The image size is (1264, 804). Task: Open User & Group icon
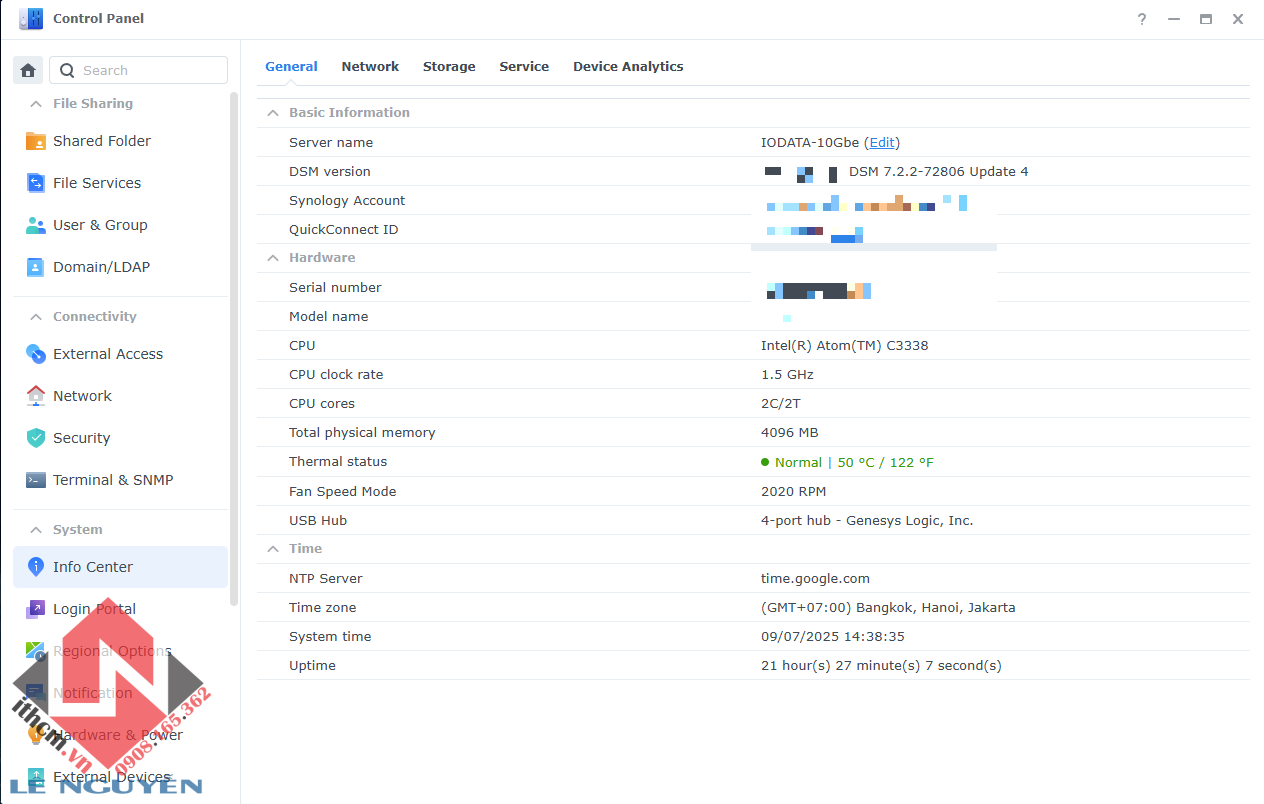pyautogui.click(x=36, y=225)
